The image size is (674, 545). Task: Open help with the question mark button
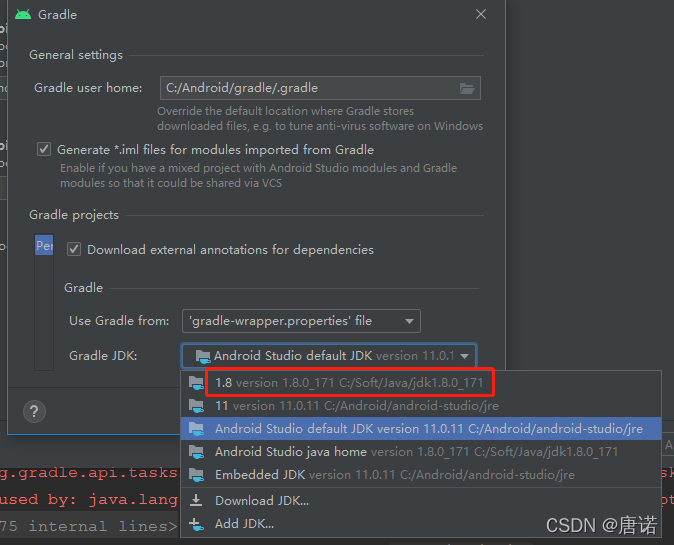point(34,412)
